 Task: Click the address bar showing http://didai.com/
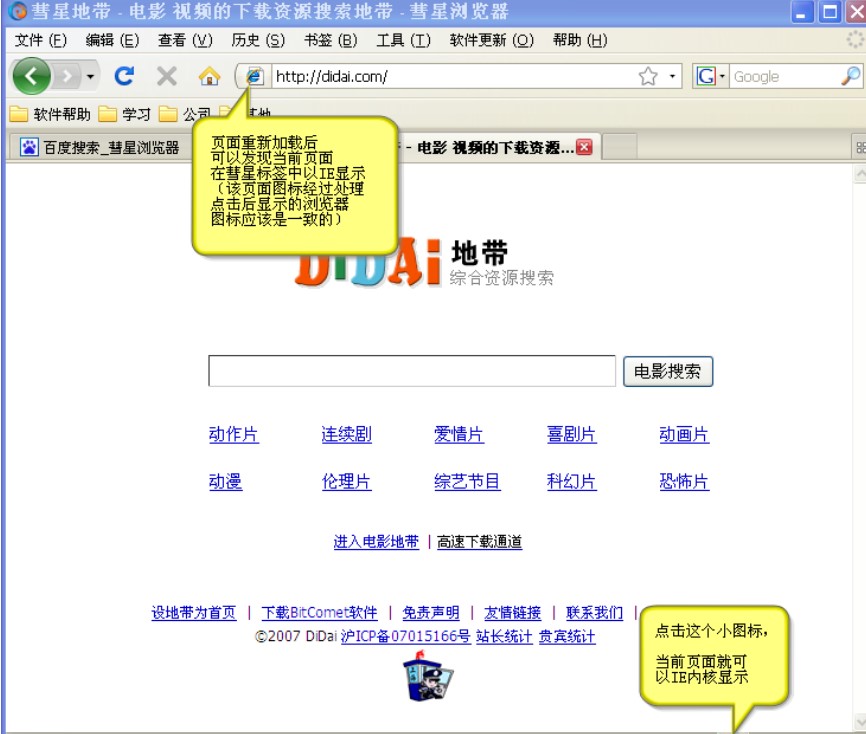pyautogui.click(x=453, y=76)
